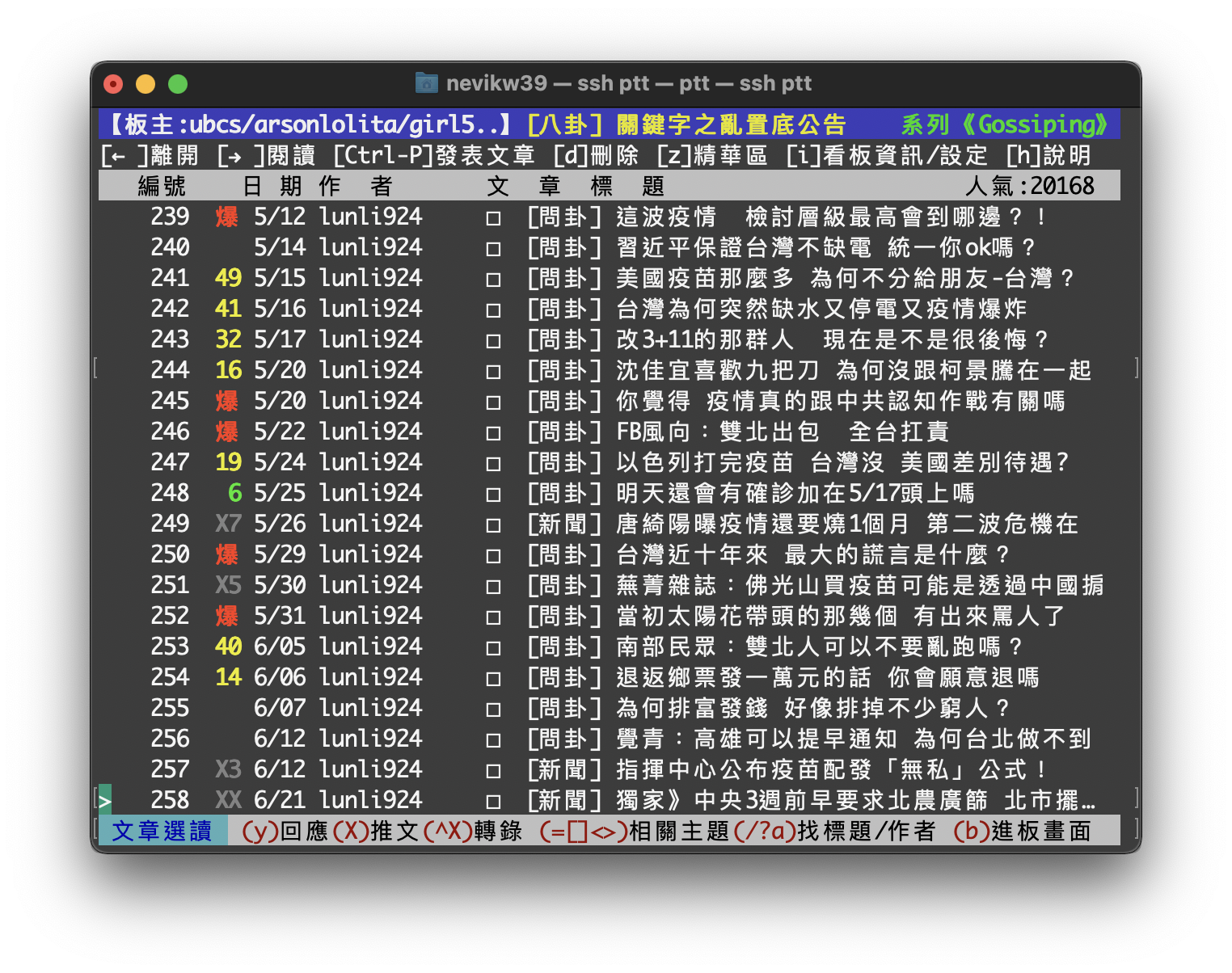Click the [→]閱讀 read command
Image resolution: width=1232 pixels, height=973 pixels.
[x=267, y=155]
